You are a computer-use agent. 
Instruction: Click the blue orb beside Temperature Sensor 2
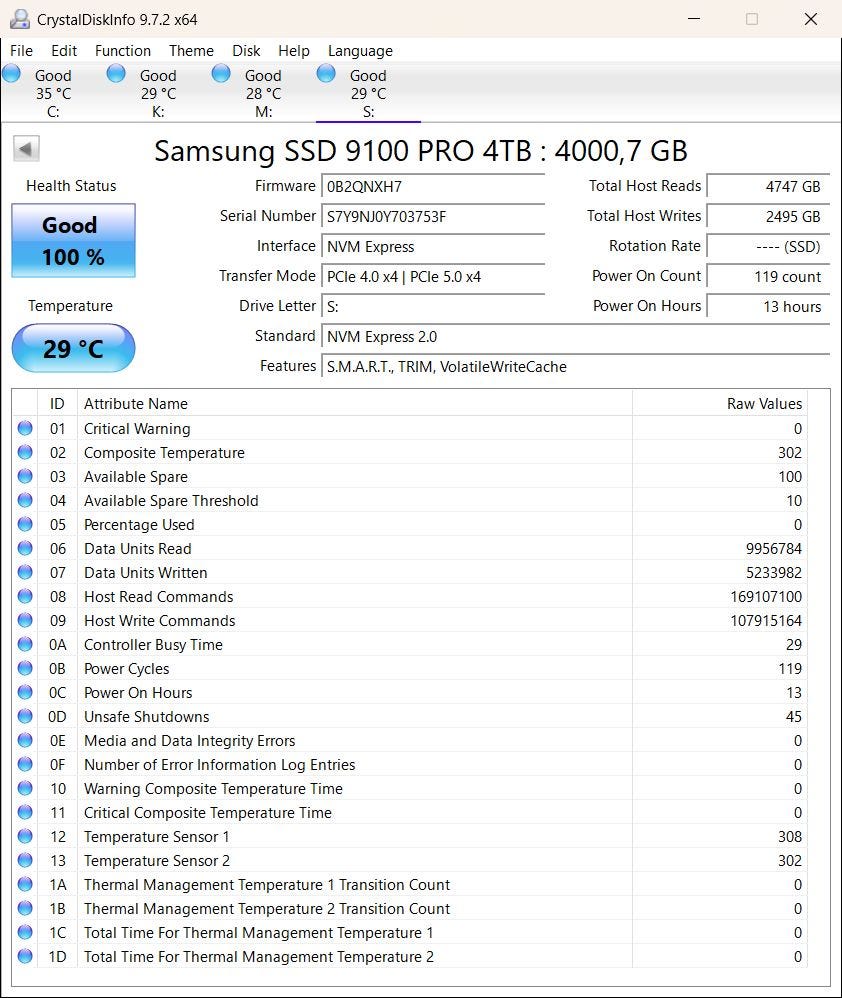[x=25, y=860]
